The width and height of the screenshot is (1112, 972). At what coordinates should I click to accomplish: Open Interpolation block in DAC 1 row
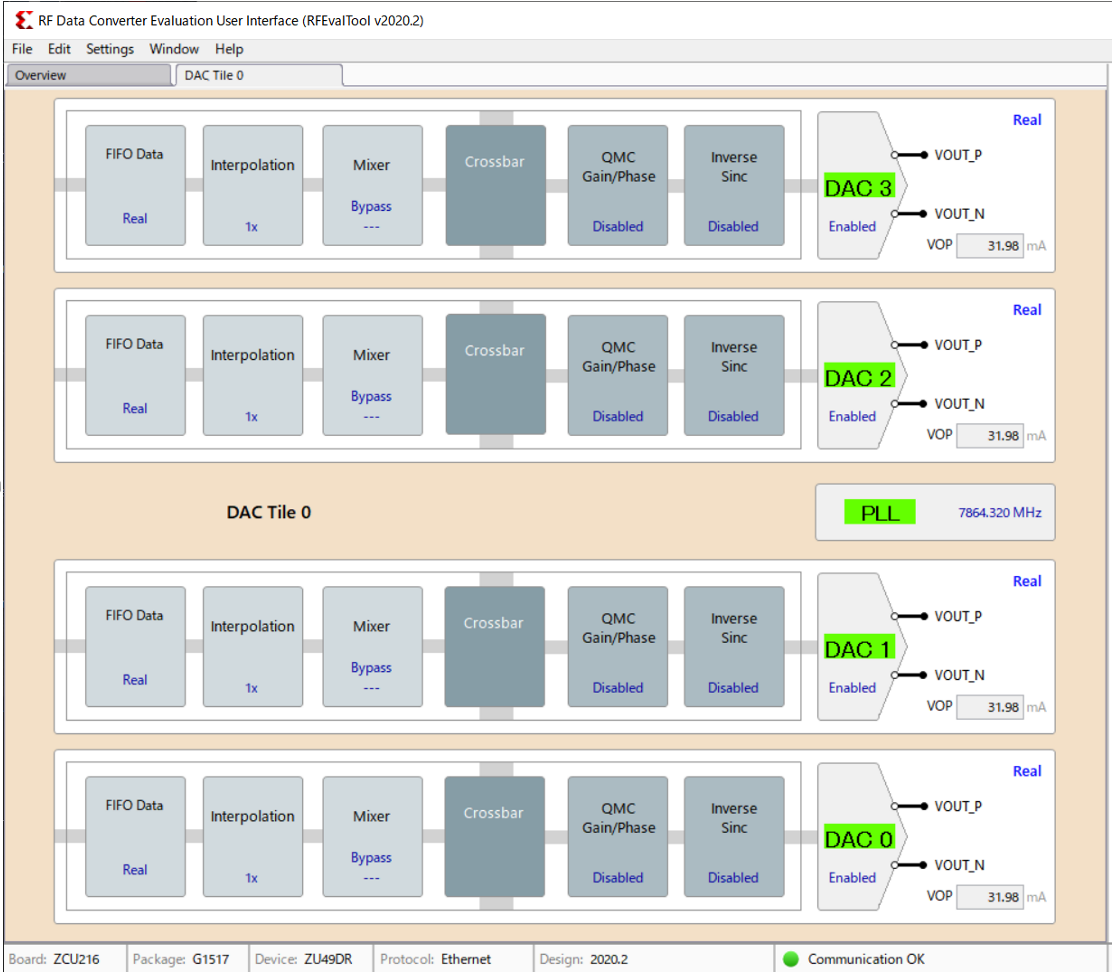pos(252,647)
